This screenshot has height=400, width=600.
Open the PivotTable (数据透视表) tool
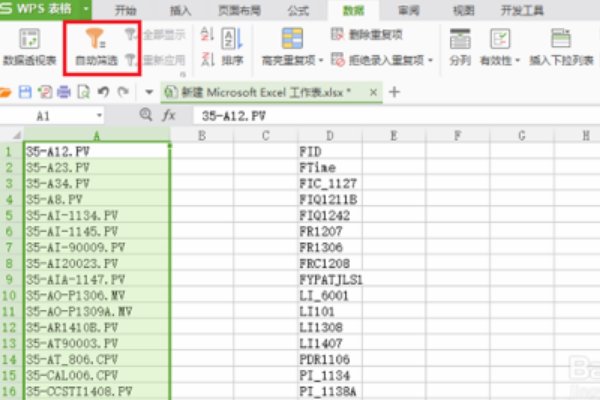pyautogui.click(x=29, y=47)
